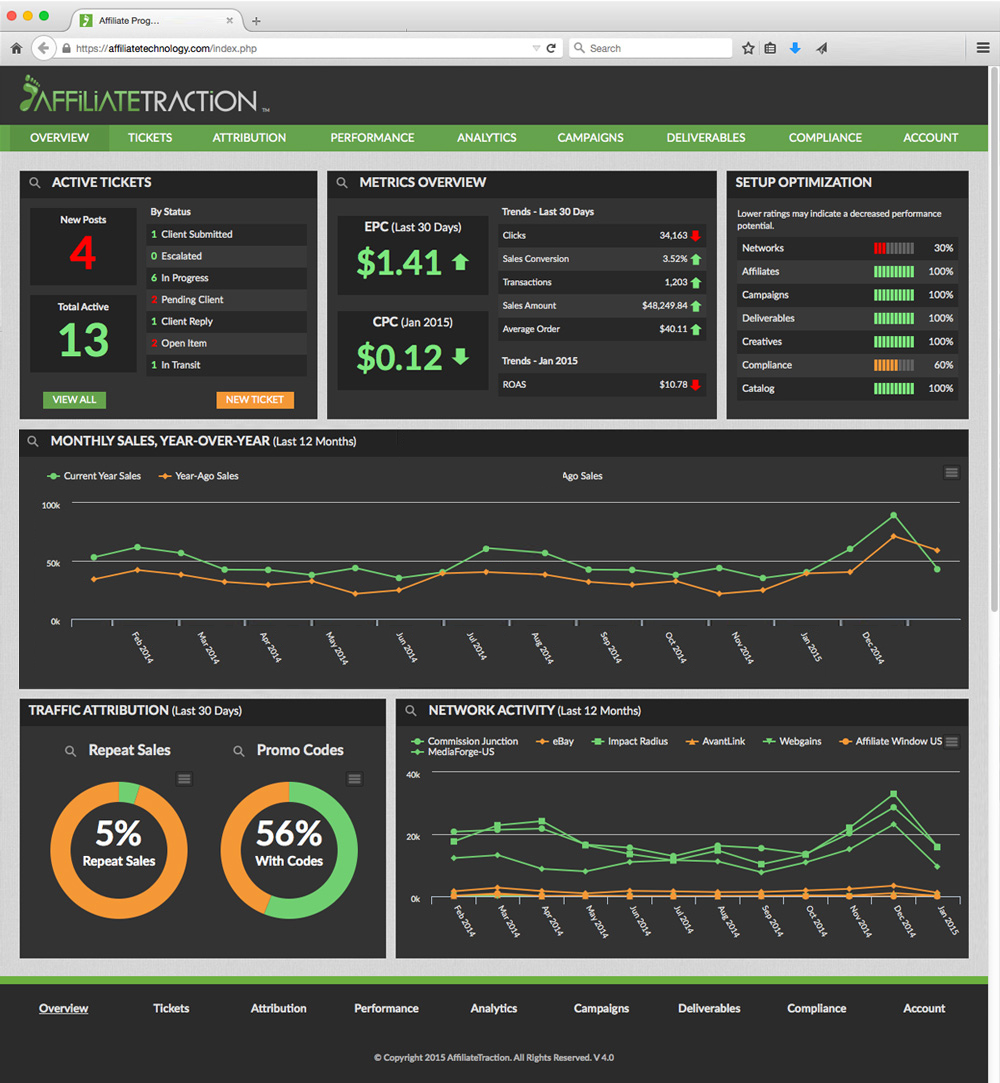Follow the footer Attribution link

click(278, 1008)
